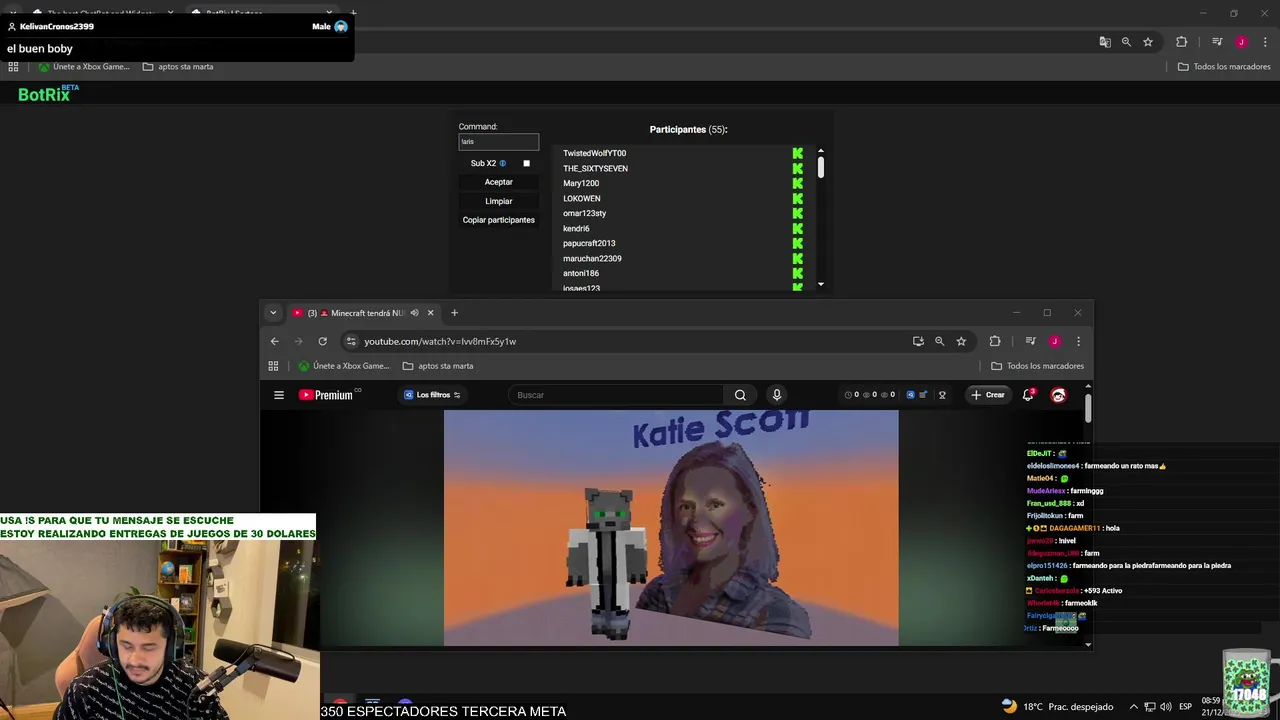This screenshot has width=1280, height=720.
Task: Select participant LOKOWEN
Action: (x=582, y=198)
